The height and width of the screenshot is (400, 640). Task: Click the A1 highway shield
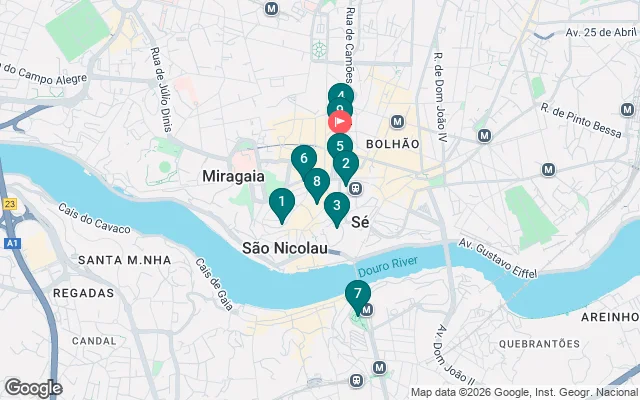[12, 244]
